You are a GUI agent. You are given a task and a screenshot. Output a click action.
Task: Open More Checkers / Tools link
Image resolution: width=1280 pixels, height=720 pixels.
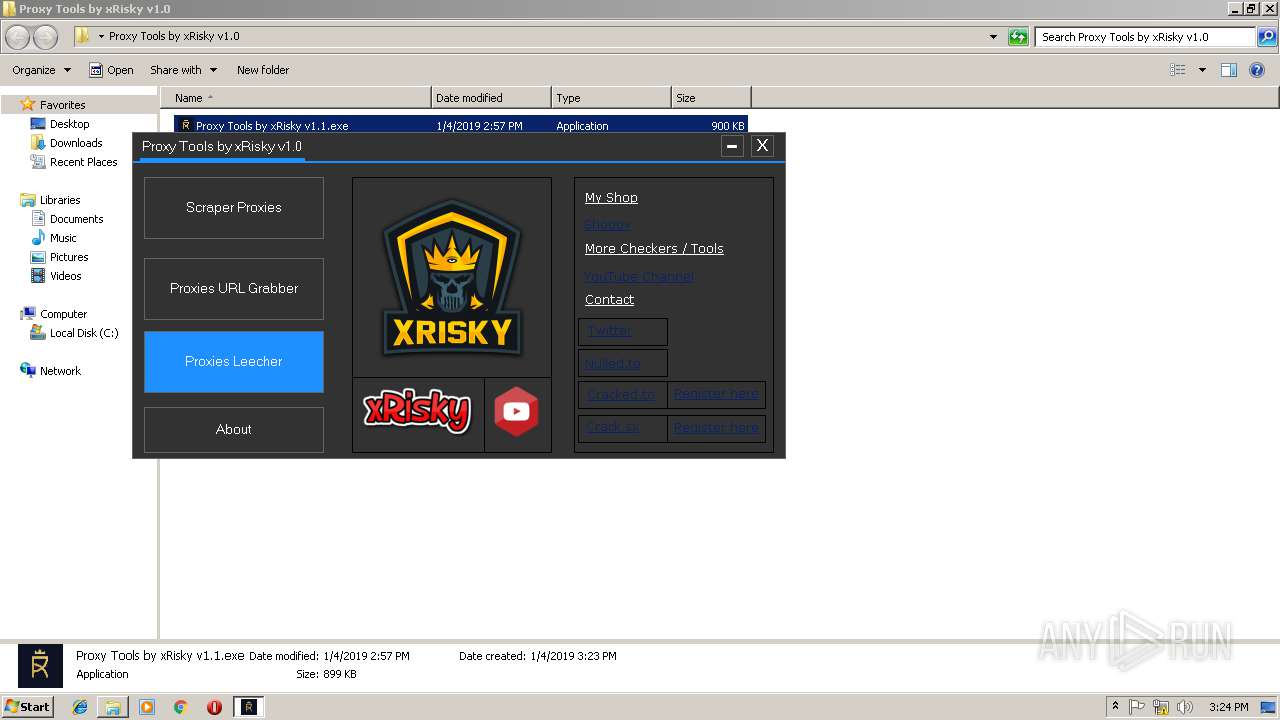(654, 249)
